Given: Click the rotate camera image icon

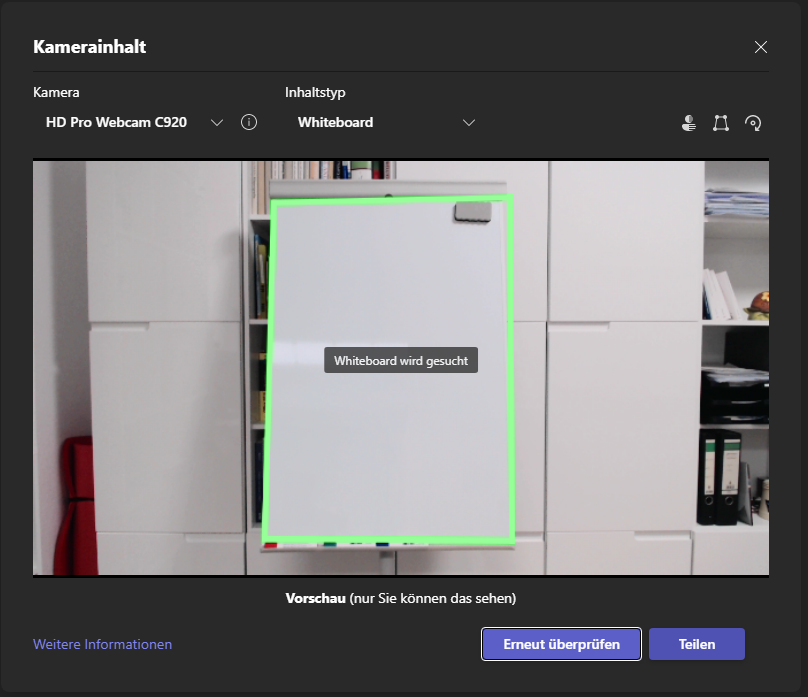Looking at the screenshot, I should click(753, 123).
